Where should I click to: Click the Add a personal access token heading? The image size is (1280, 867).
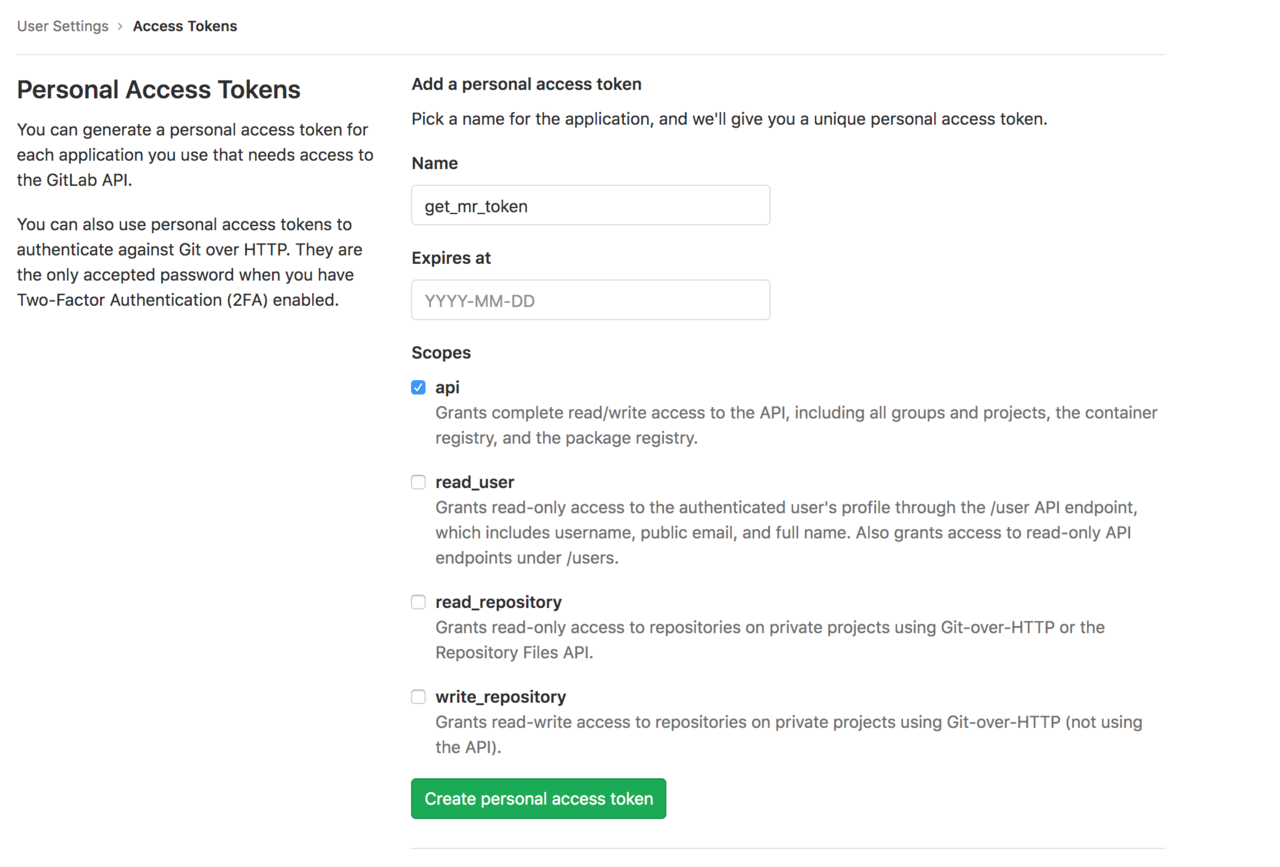pyautogui.click(x=526, y=84)
